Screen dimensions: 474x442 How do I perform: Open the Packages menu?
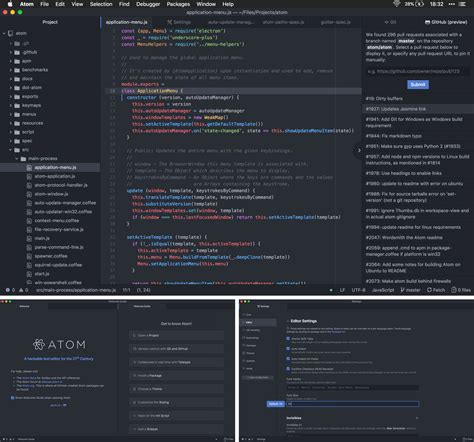pyautogui.click(x=178, y=4)
